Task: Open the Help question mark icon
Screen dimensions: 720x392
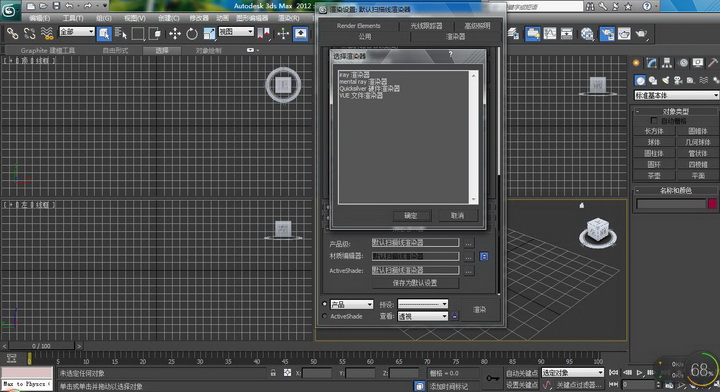Action: pos(647,6)
